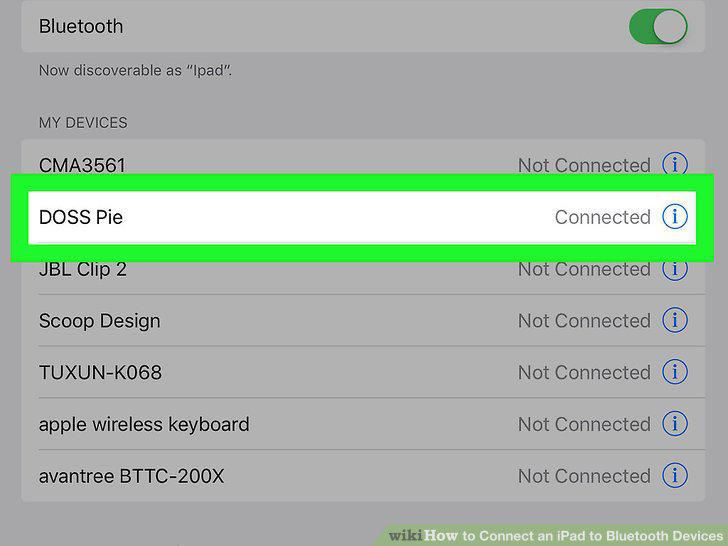Click the Bluetooth label text
This screenshot has width=728, height=546.
tap(81, 26)
